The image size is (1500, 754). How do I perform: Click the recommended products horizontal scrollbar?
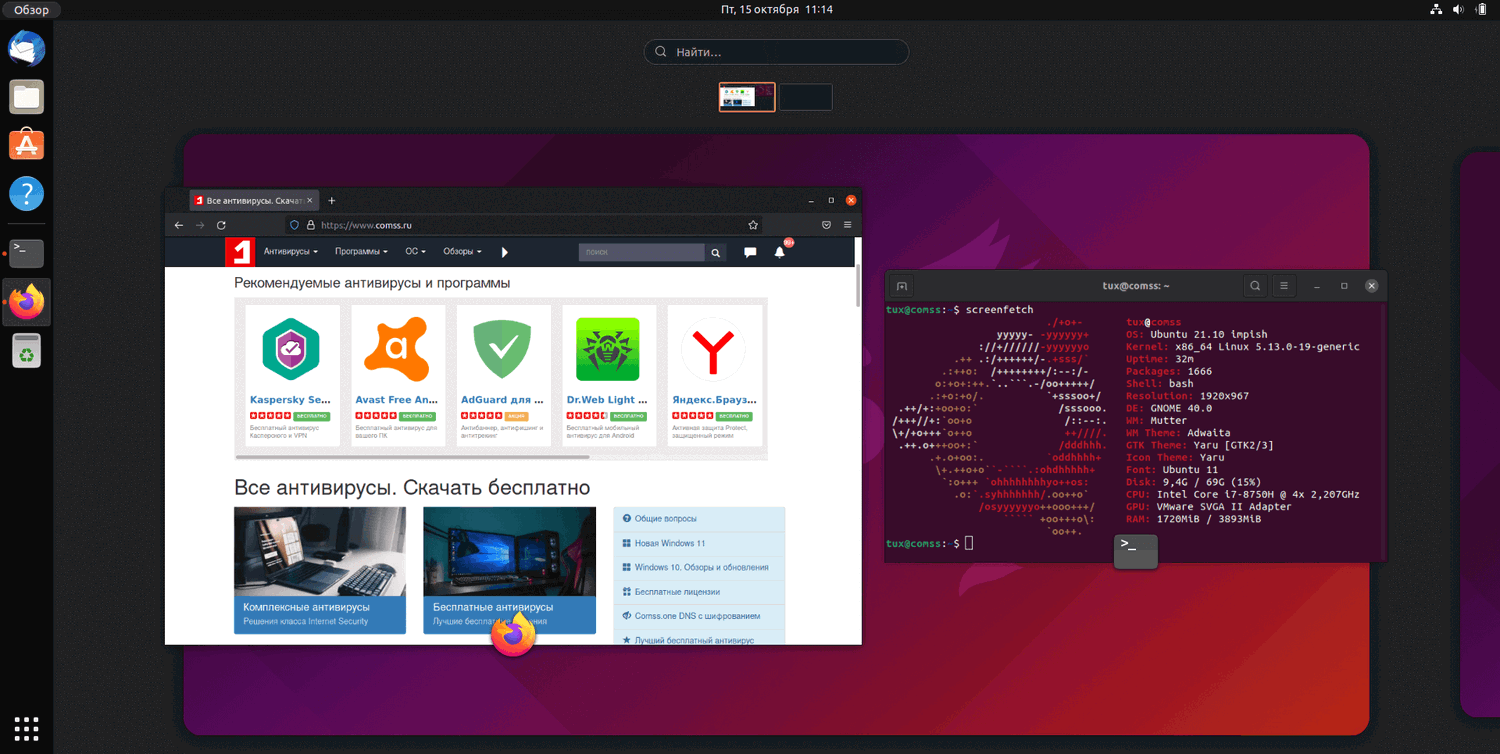pos(412,457)
